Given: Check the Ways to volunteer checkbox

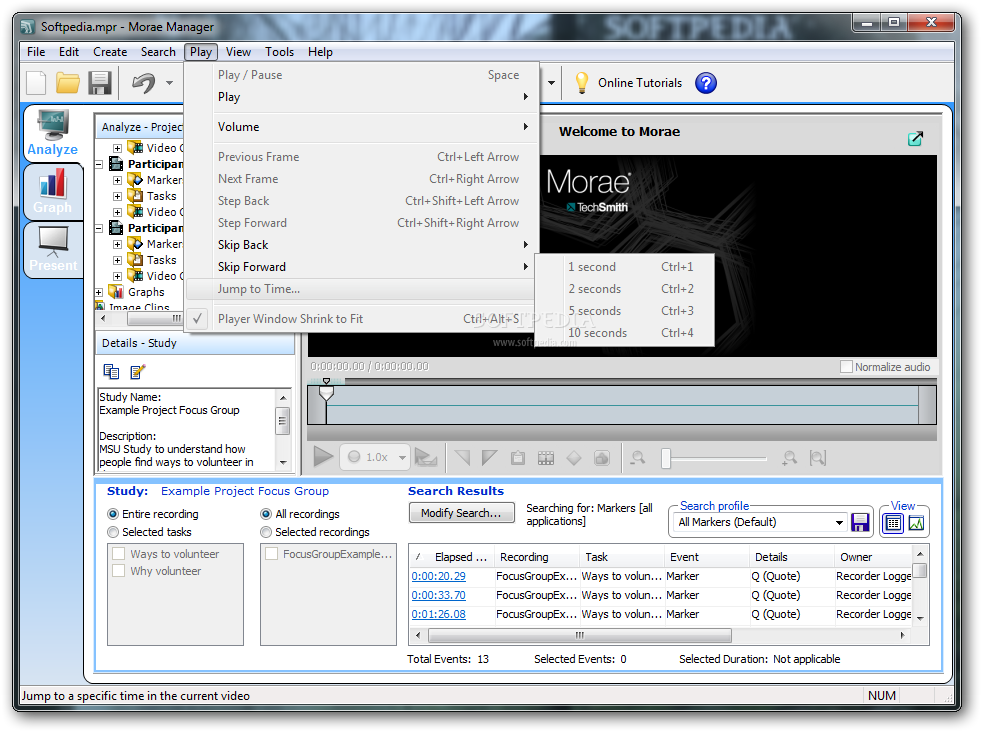Looking at the screenshot, I should 118,554.
